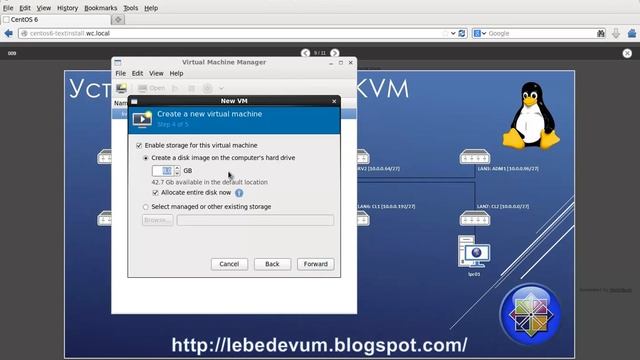640x360 pixels.
Task: Open the address bar history dropdown arrow
Action: [x=453, y=33]
